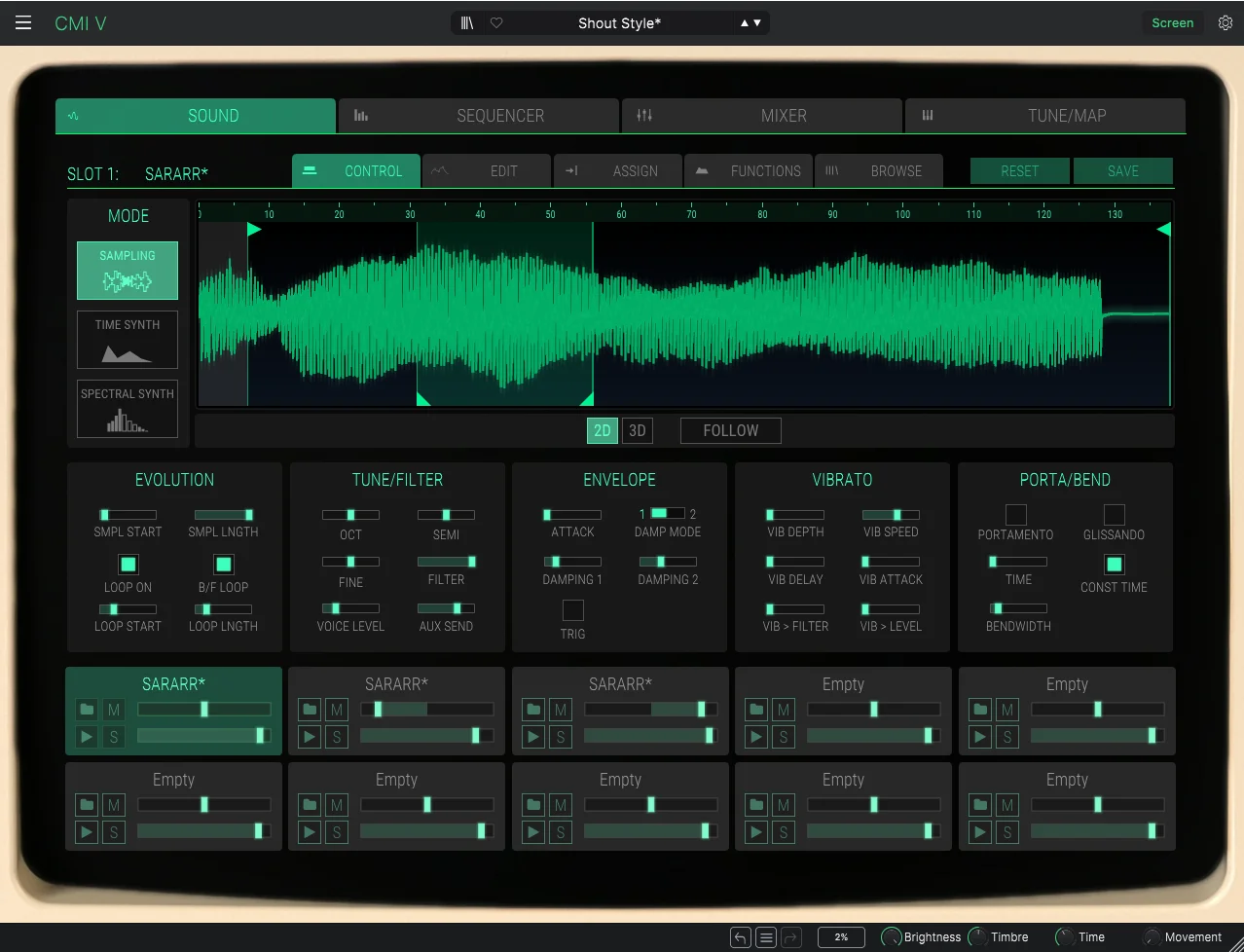Screen dimensions: 1244x952
Task: Open the ASSIGN sub-tab
Action: 618,170
